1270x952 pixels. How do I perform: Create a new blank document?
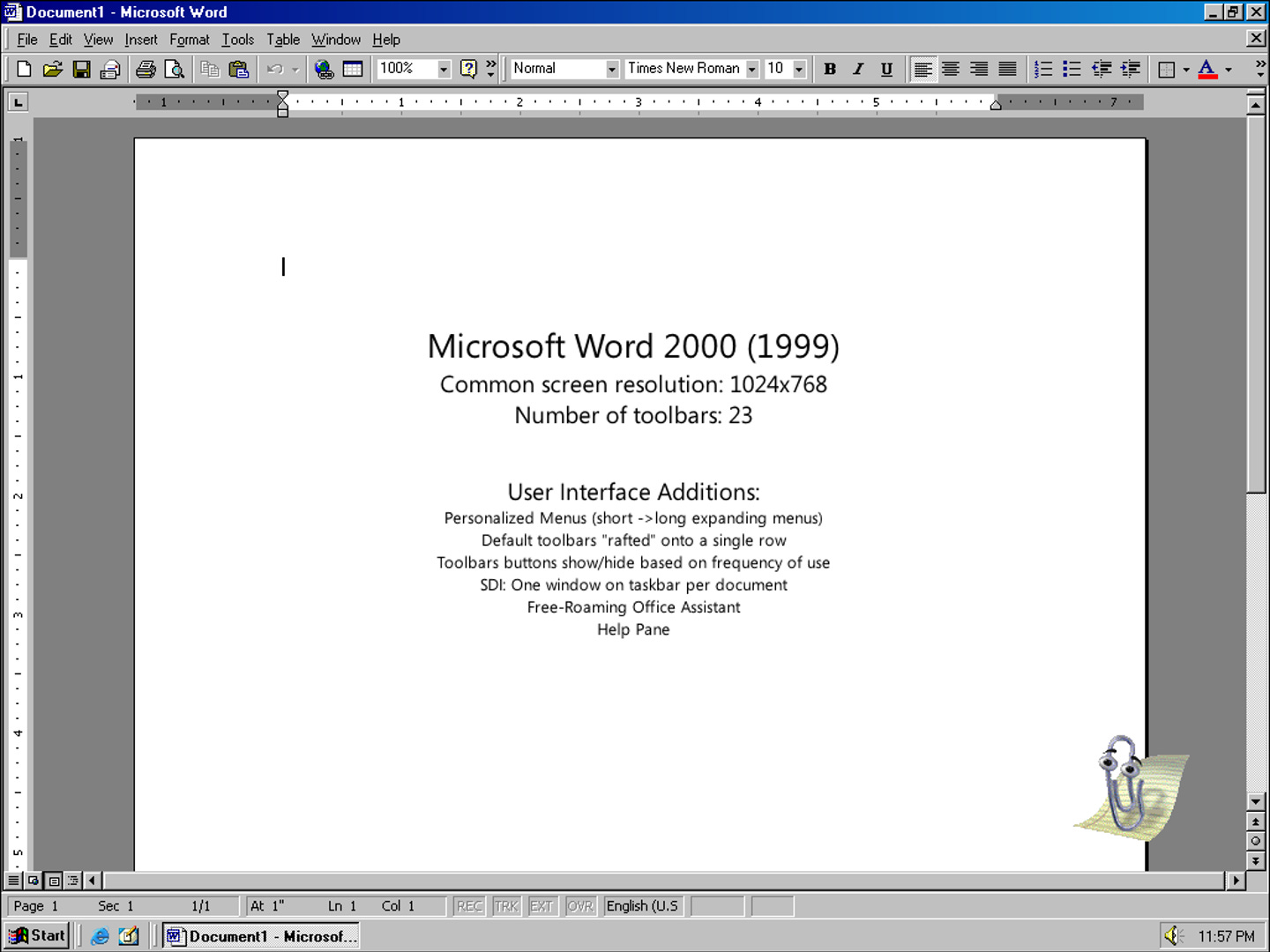coord(25,69)
